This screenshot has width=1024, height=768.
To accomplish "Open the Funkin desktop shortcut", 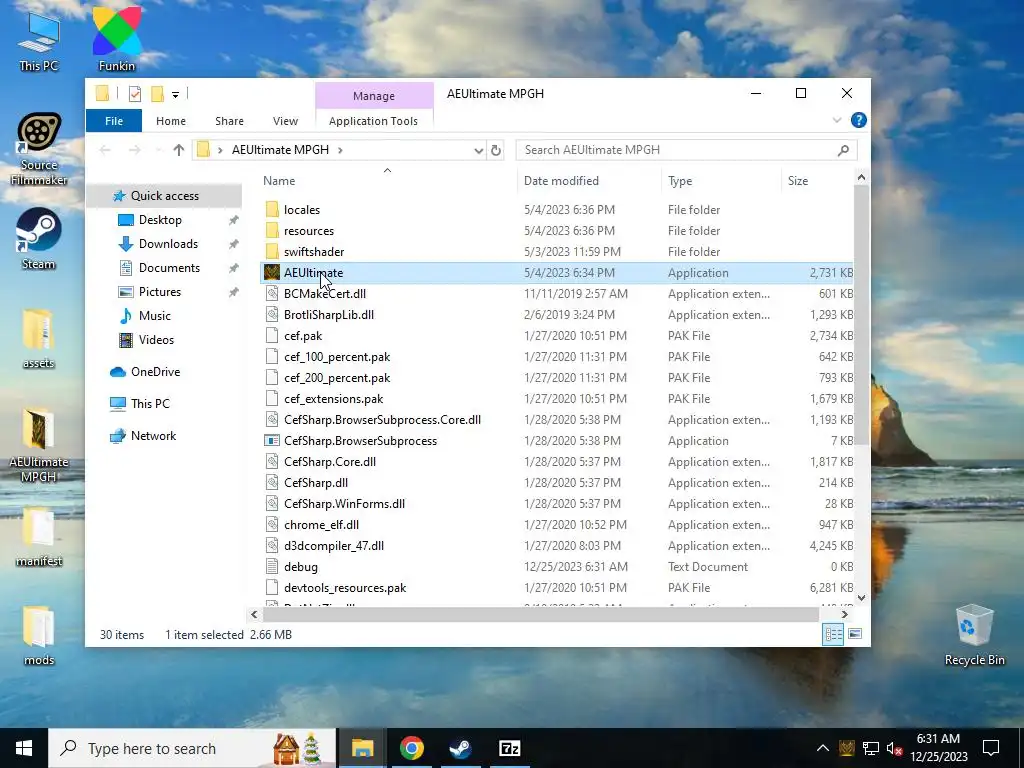I will pyautogui.click(x=117, y=39).
